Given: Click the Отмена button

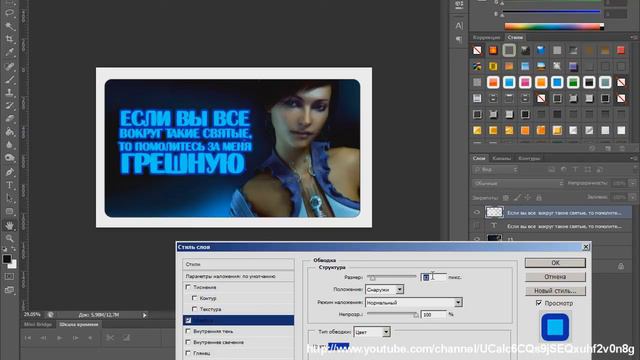Looking at the screenshot, I should tap(555, 277).
